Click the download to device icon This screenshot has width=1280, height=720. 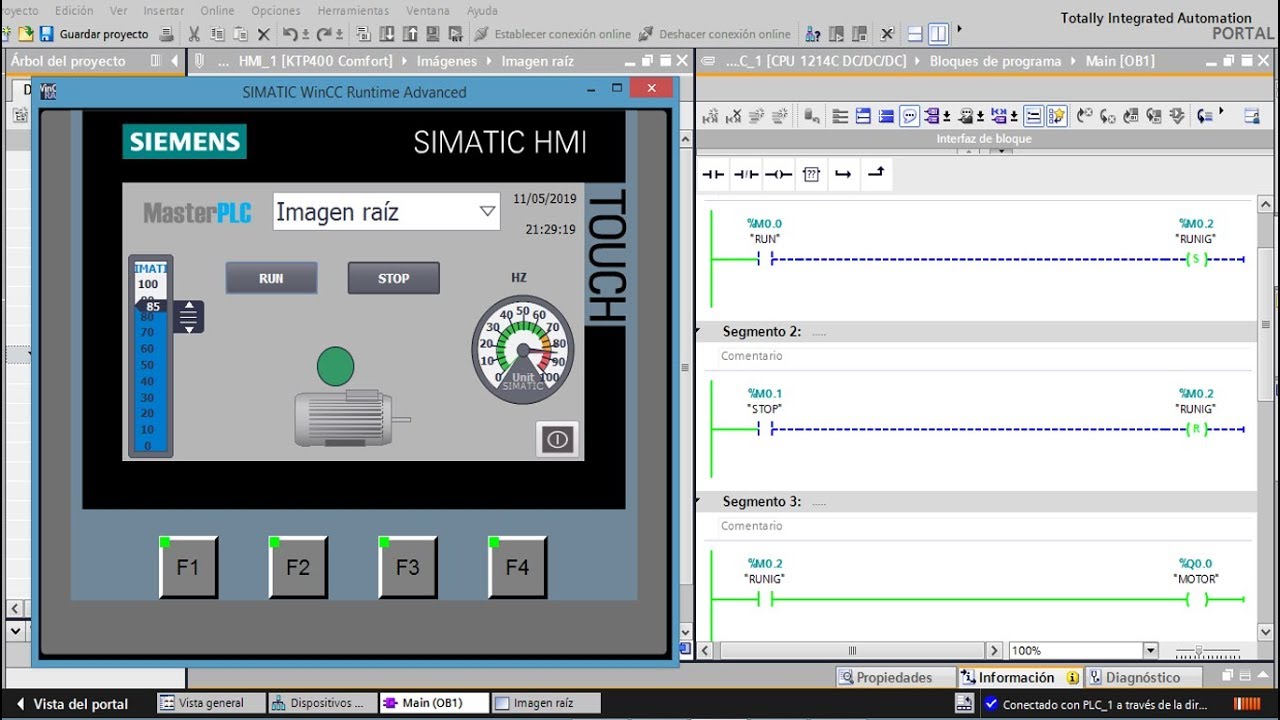click(x=387, y=34)
